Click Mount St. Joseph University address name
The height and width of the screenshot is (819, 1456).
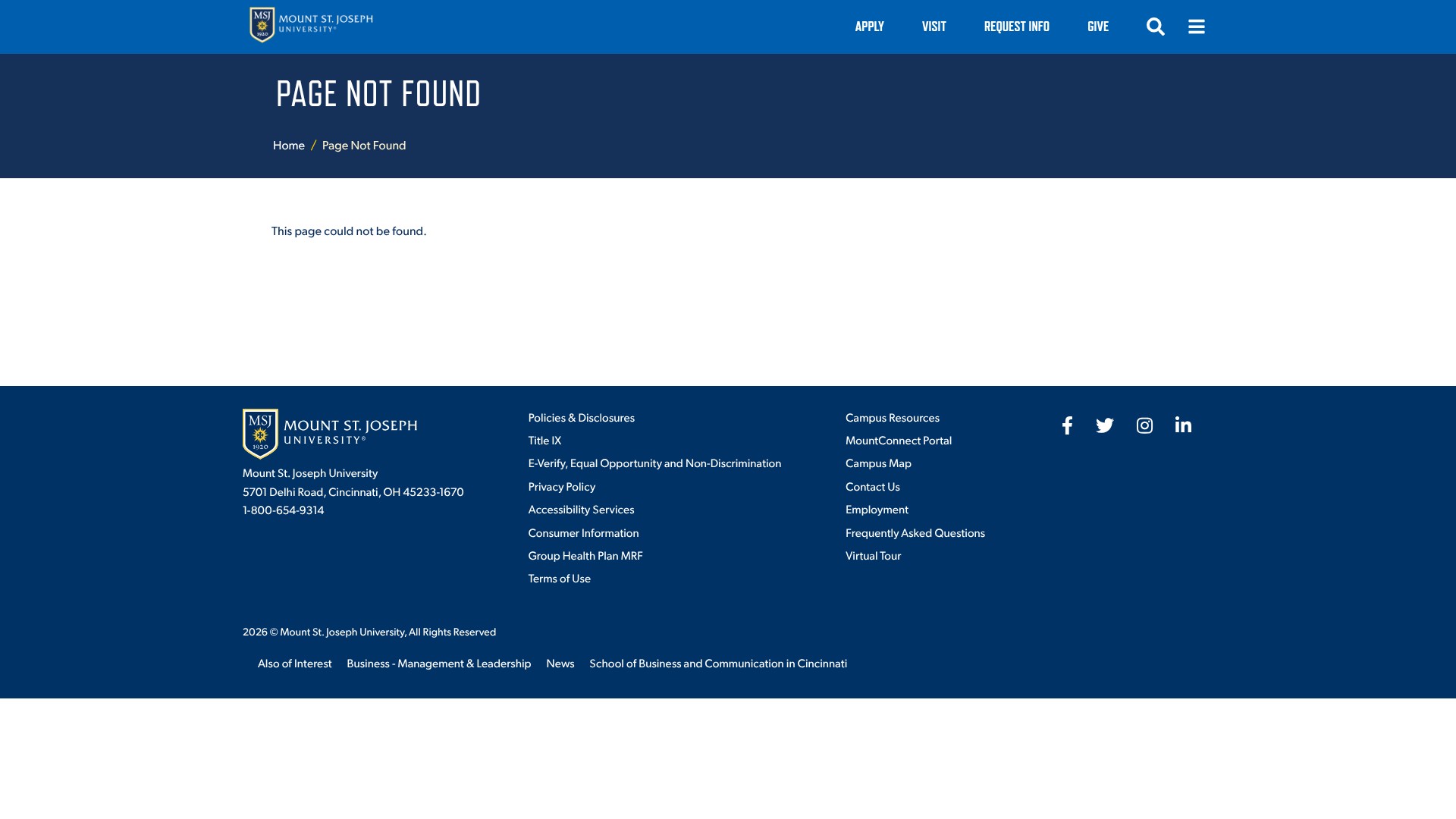[309, 473]
